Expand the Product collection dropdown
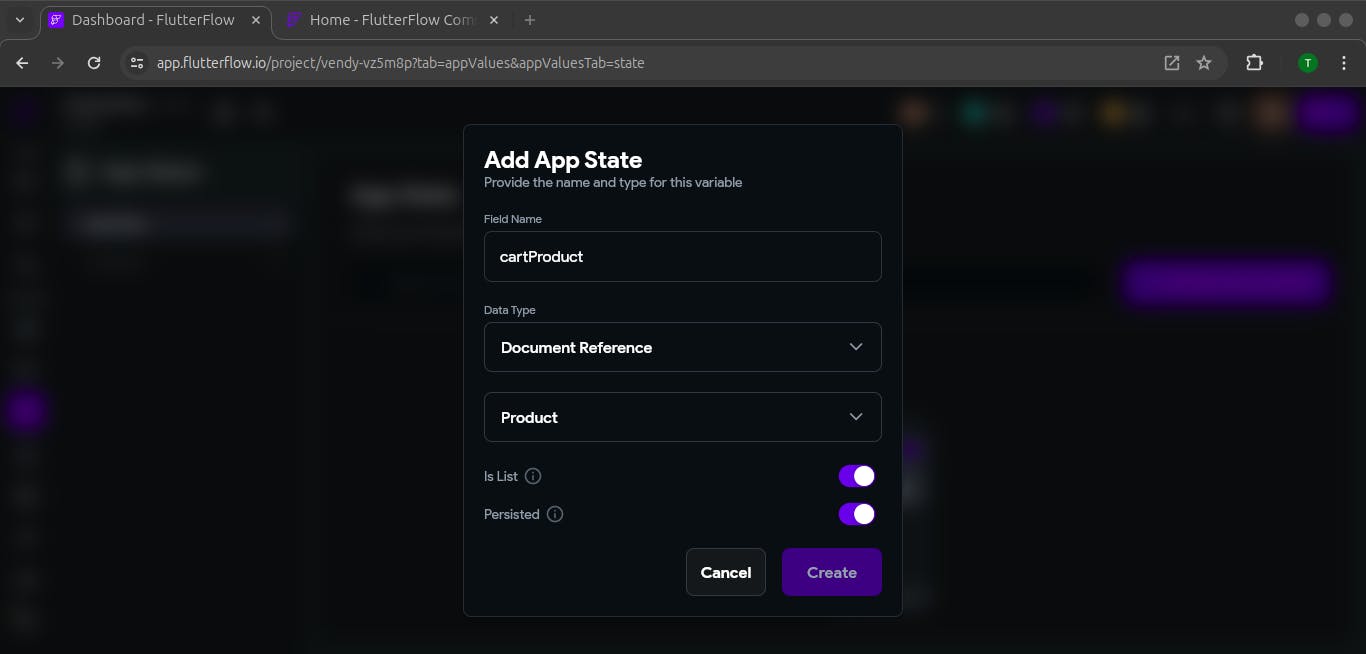Image resolution: width=1366 pixels, height=654 pixels. 682,417
